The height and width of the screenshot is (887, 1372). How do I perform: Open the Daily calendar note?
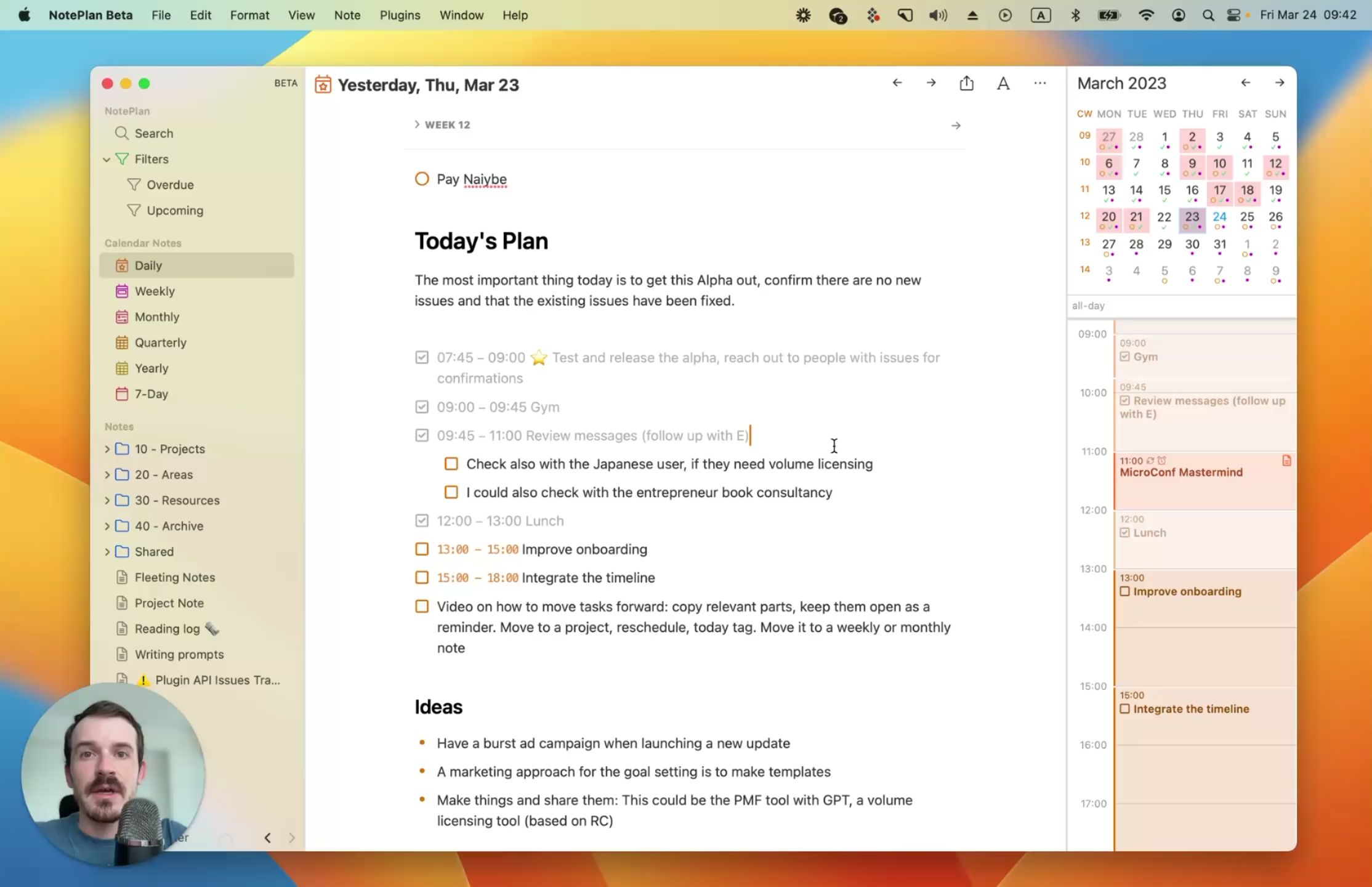[x=148, y=265]
